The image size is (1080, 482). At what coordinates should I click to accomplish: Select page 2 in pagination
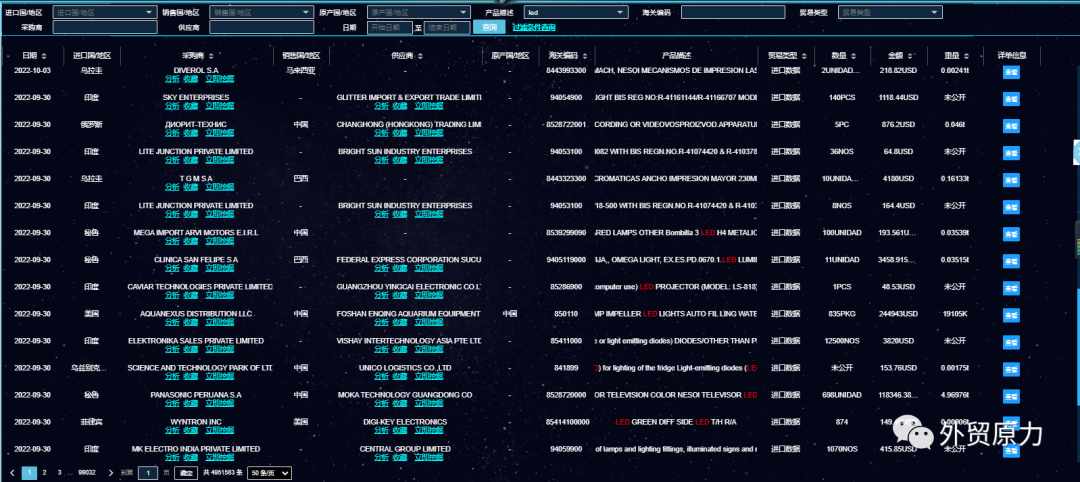[x=45, y=473]
